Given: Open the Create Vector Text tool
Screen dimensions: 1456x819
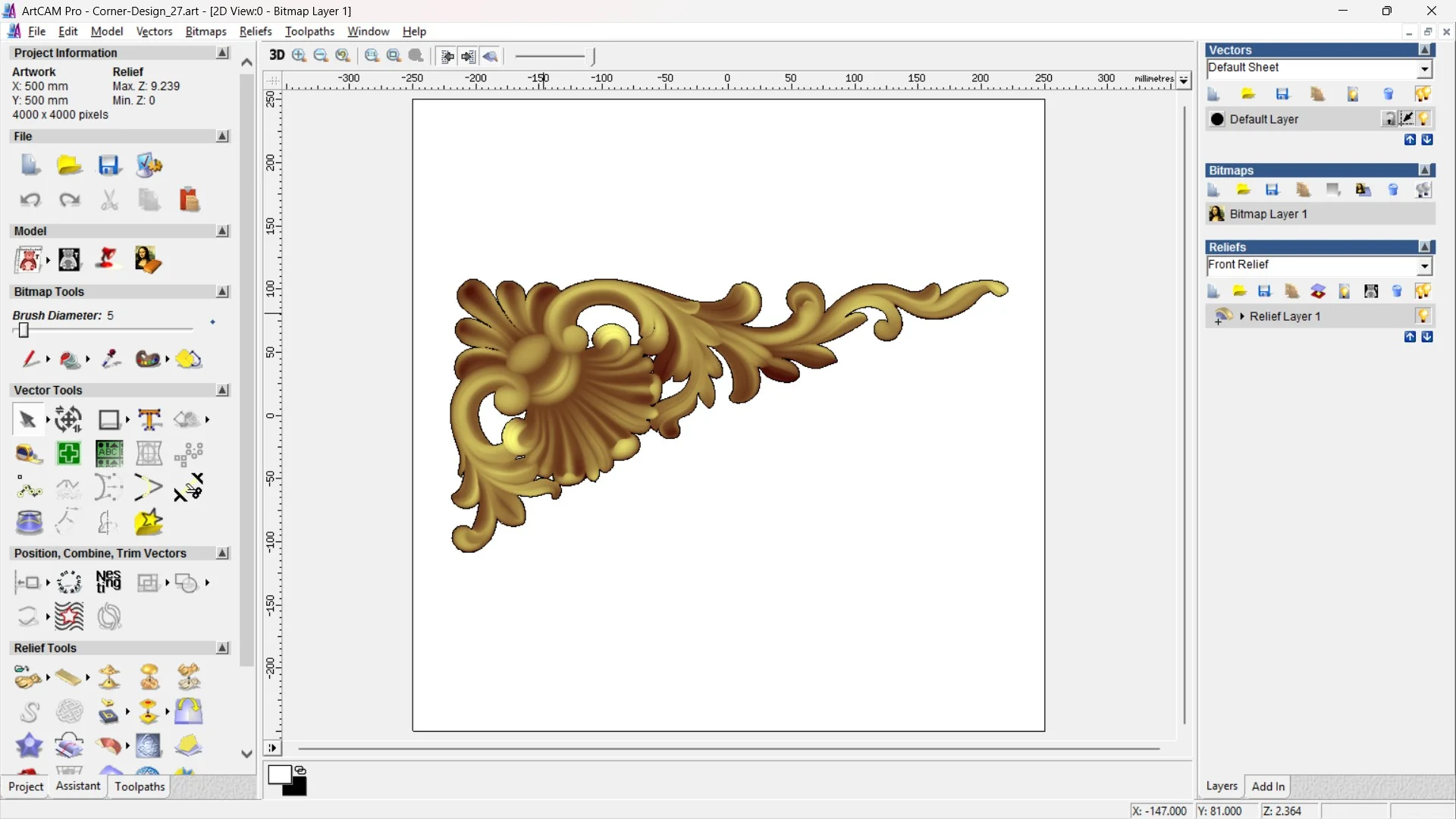Looking at the screenshot, I should click(x=150, y=419).
